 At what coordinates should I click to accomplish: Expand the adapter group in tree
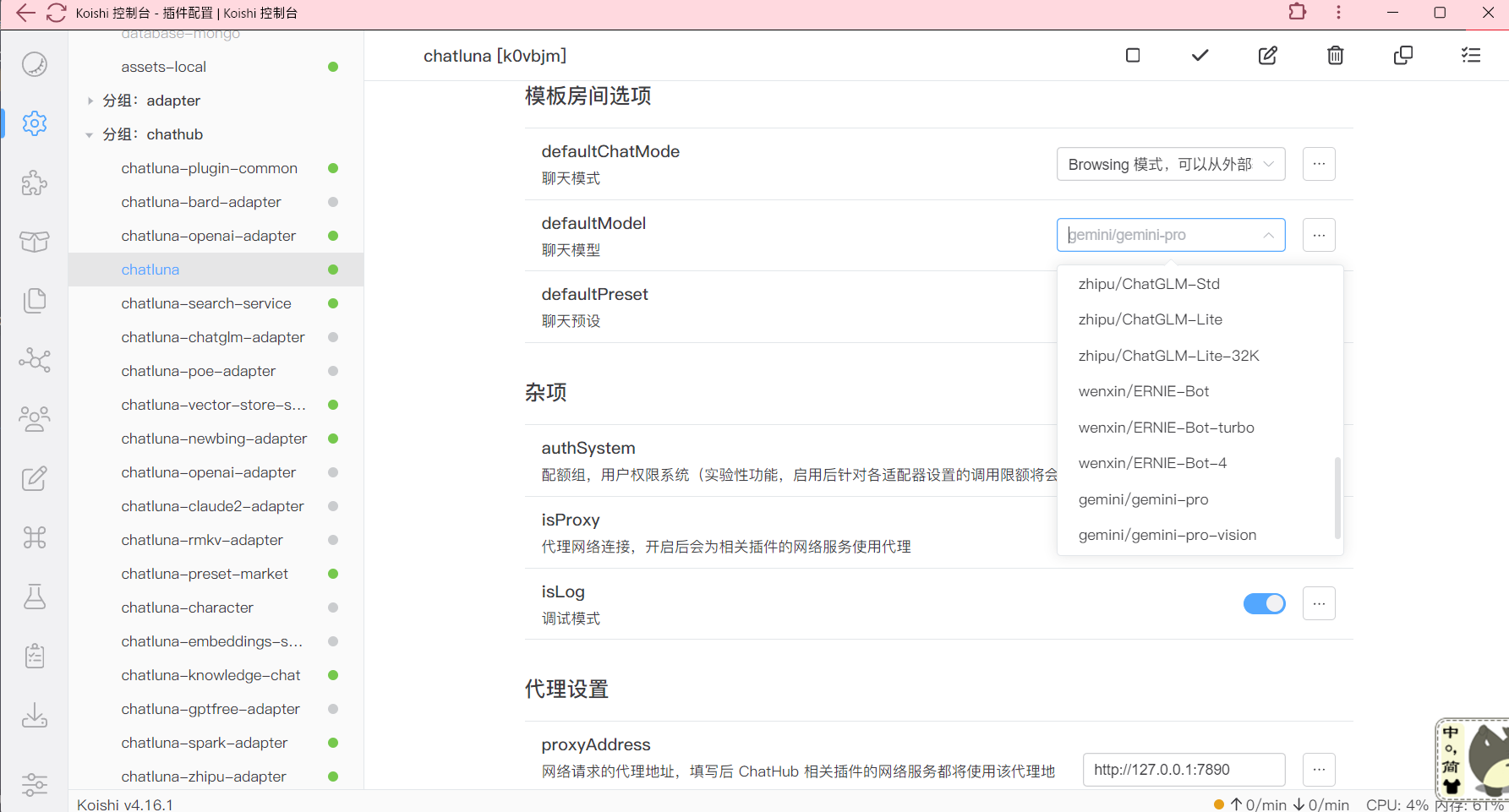coord(90,101)
